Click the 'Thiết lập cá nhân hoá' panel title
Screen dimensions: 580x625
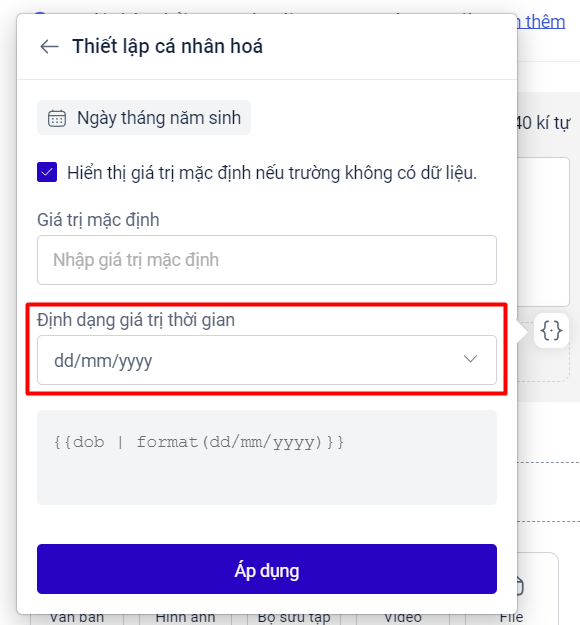click(x=167, y=46)
